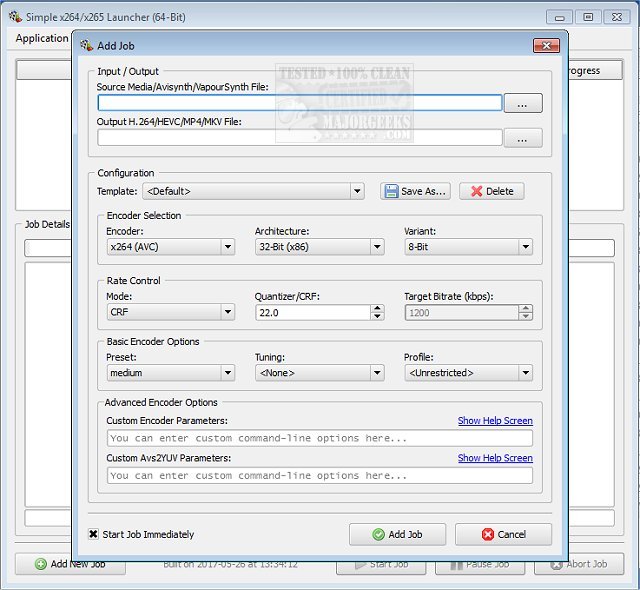Browse for the Source Media file

tap(523, 103)
